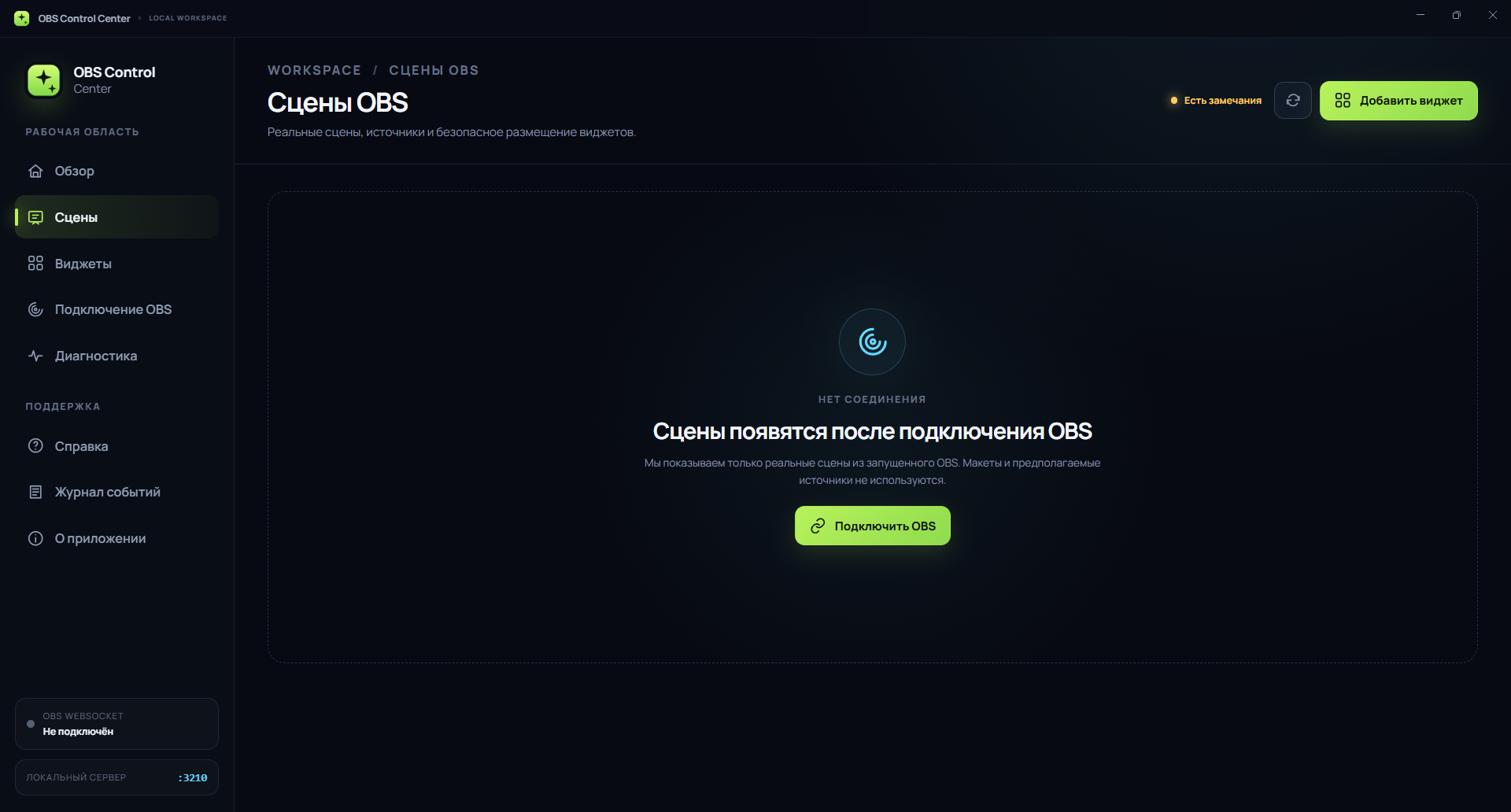Image resolution: width=1511 pixels, height=812 pixels.
Task: Click the Локальный сервер port card
Action: click(x=116, y=777)
